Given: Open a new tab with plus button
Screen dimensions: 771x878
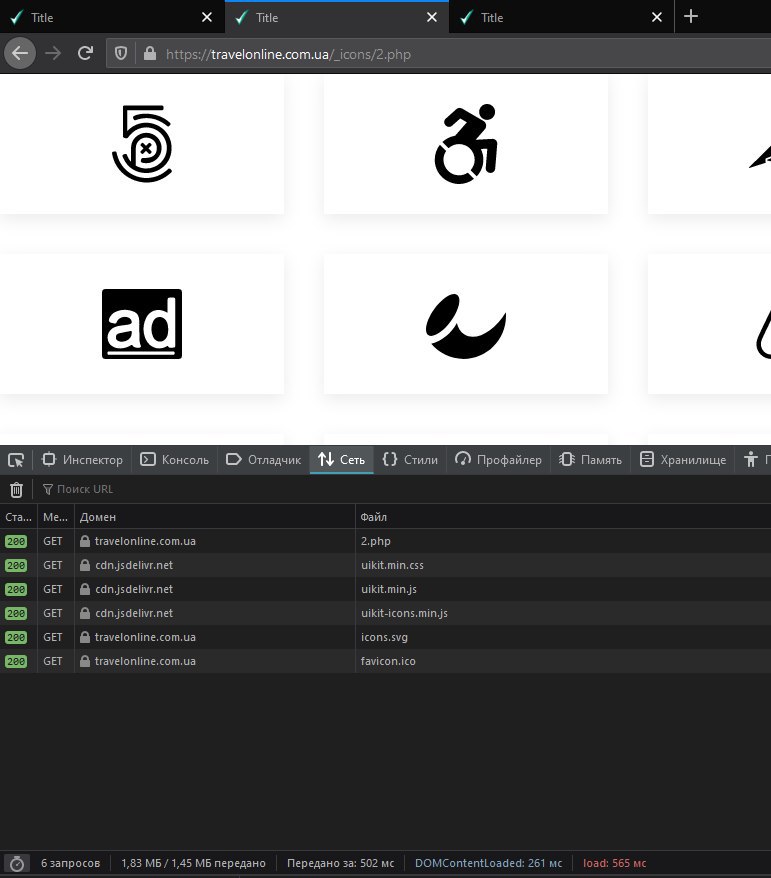Looking at the screenshot, I should click(691, 16).
